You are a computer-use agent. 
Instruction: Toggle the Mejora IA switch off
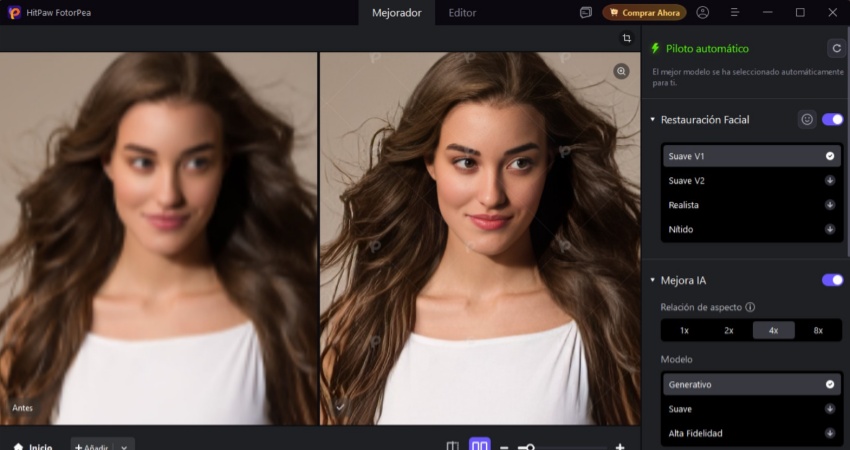coord(833,280)
